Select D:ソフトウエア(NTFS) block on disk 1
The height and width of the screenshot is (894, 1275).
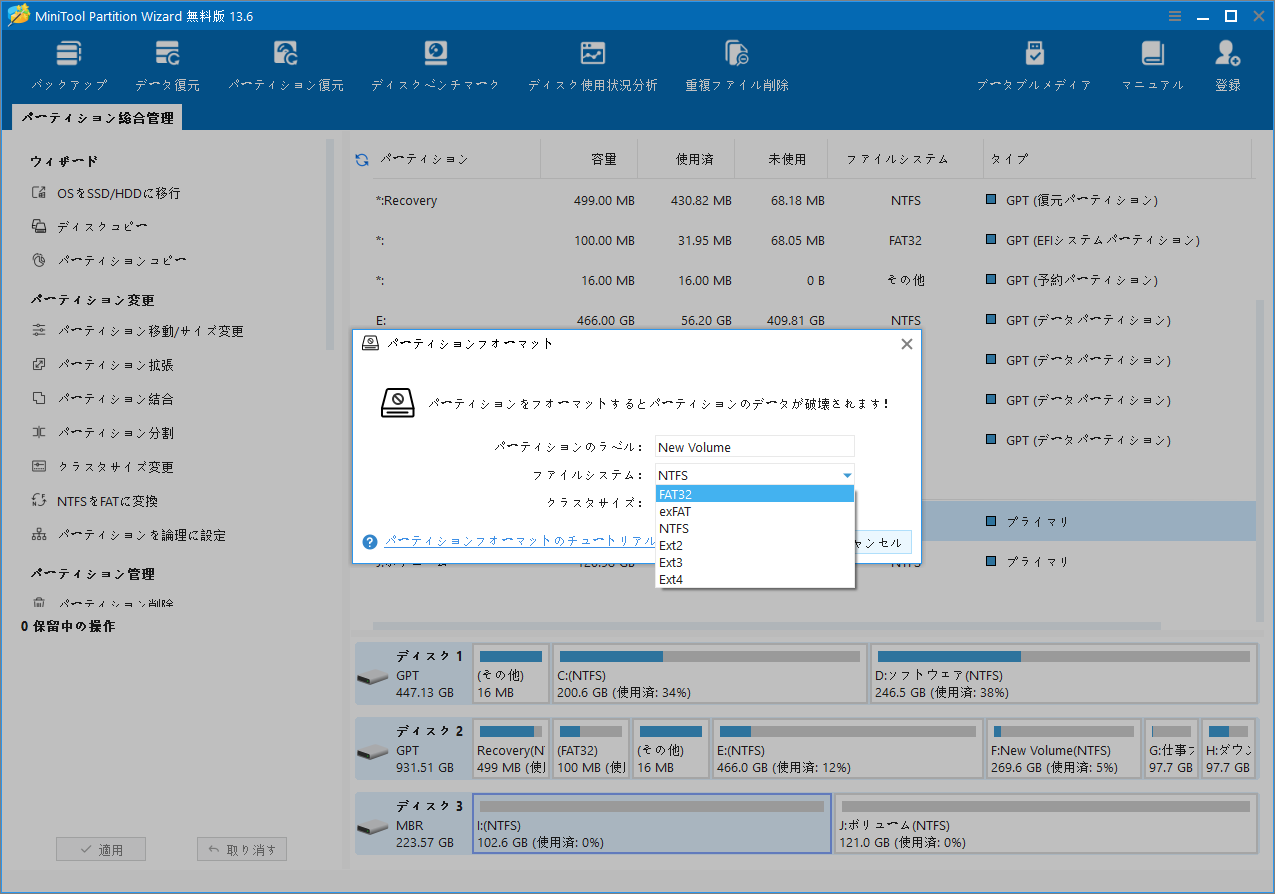pyautogui.click(x=1063, y=674)
